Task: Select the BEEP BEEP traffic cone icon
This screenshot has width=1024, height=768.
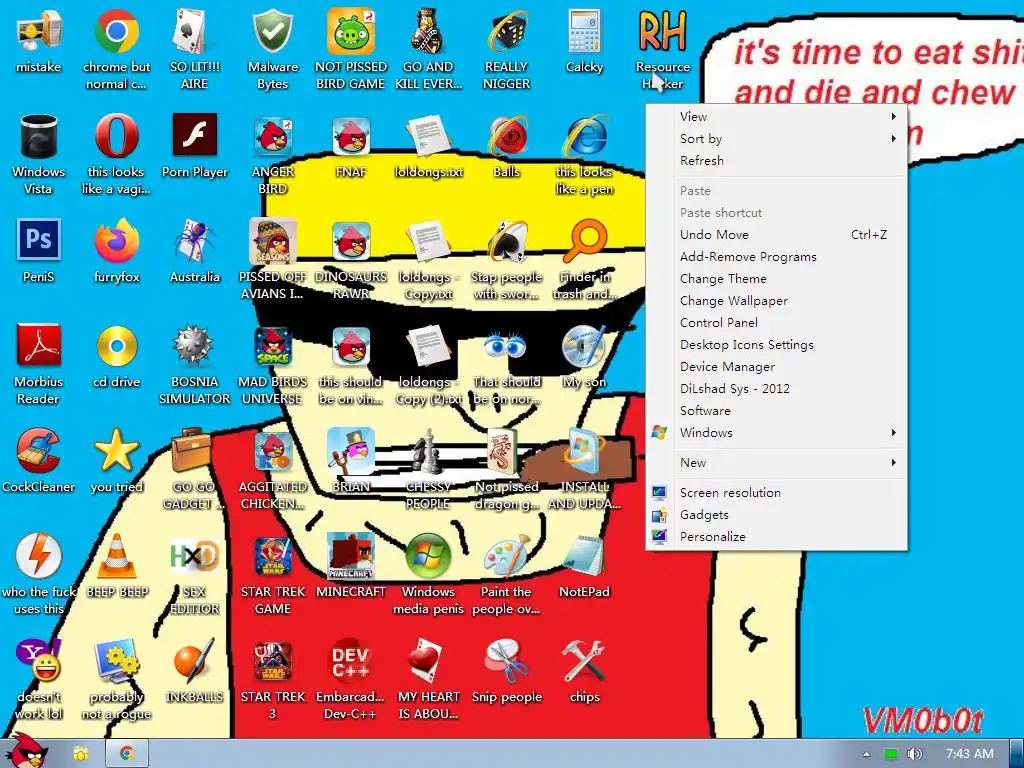Action: pos(116,556)
